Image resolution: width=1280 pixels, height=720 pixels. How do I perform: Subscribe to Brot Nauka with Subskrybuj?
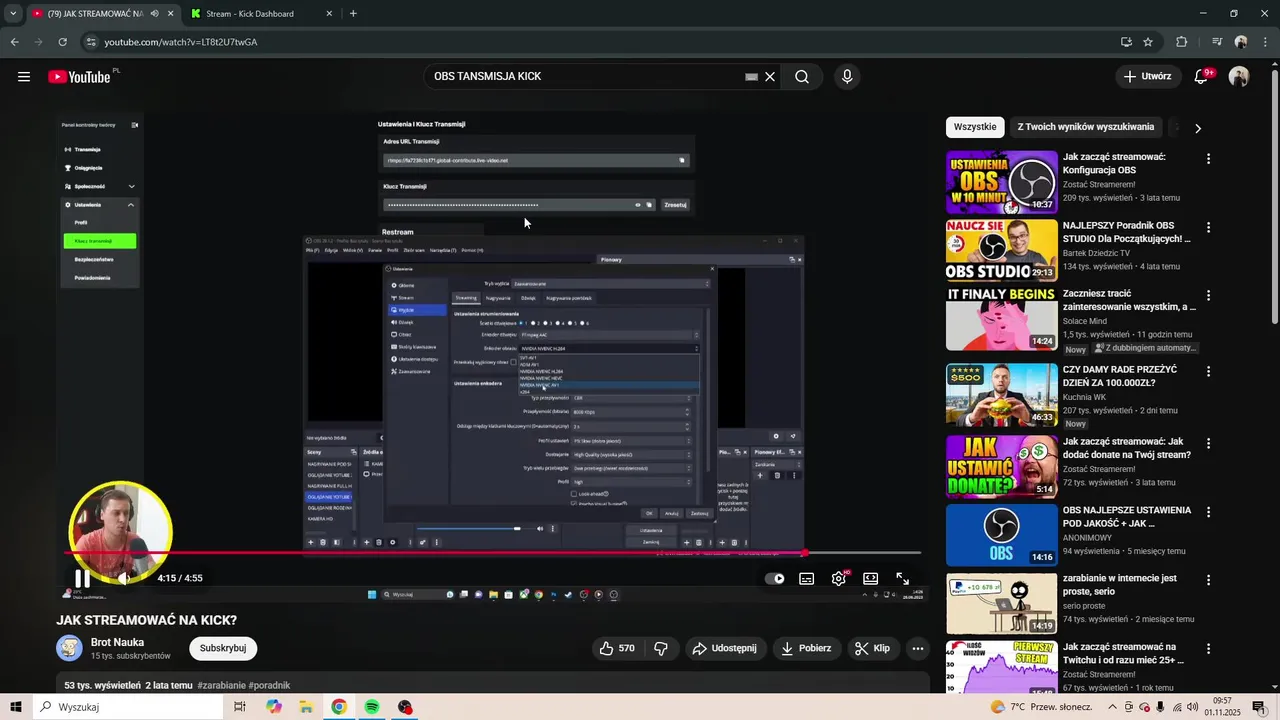(x=223, y=648)
